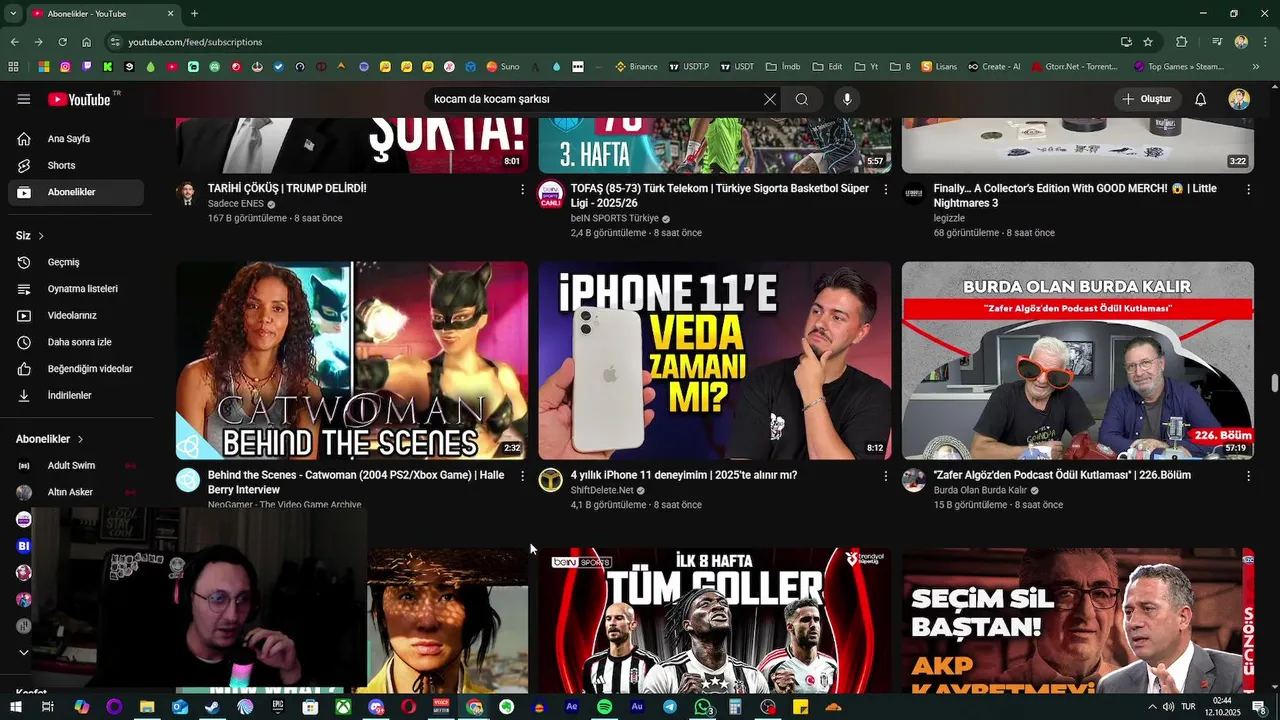Viewport: 1280px width, 720px height.
Task: Open the Adult Swim subscription channel
Action: tap(76, 465)
